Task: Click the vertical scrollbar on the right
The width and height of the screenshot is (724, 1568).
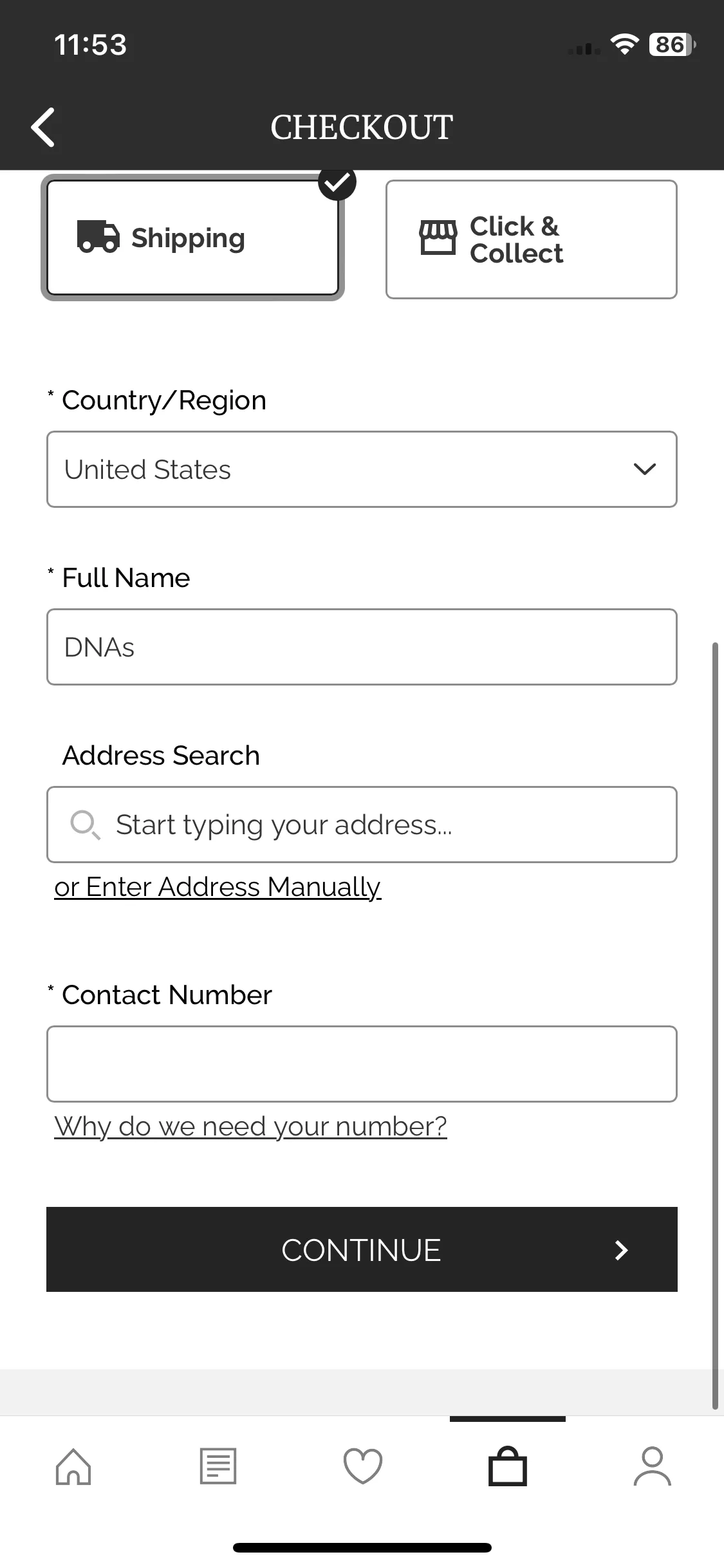Action: (715, 1026)
